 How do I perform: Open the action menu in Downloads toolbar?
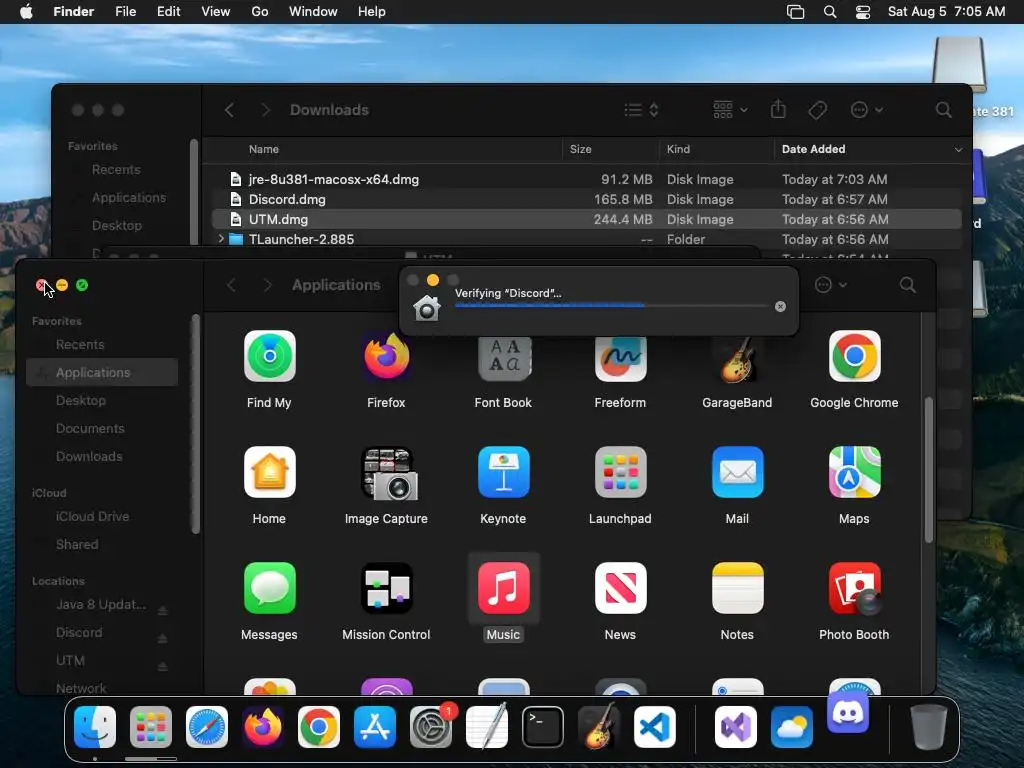pyautogui.click(x=867, y=110)
